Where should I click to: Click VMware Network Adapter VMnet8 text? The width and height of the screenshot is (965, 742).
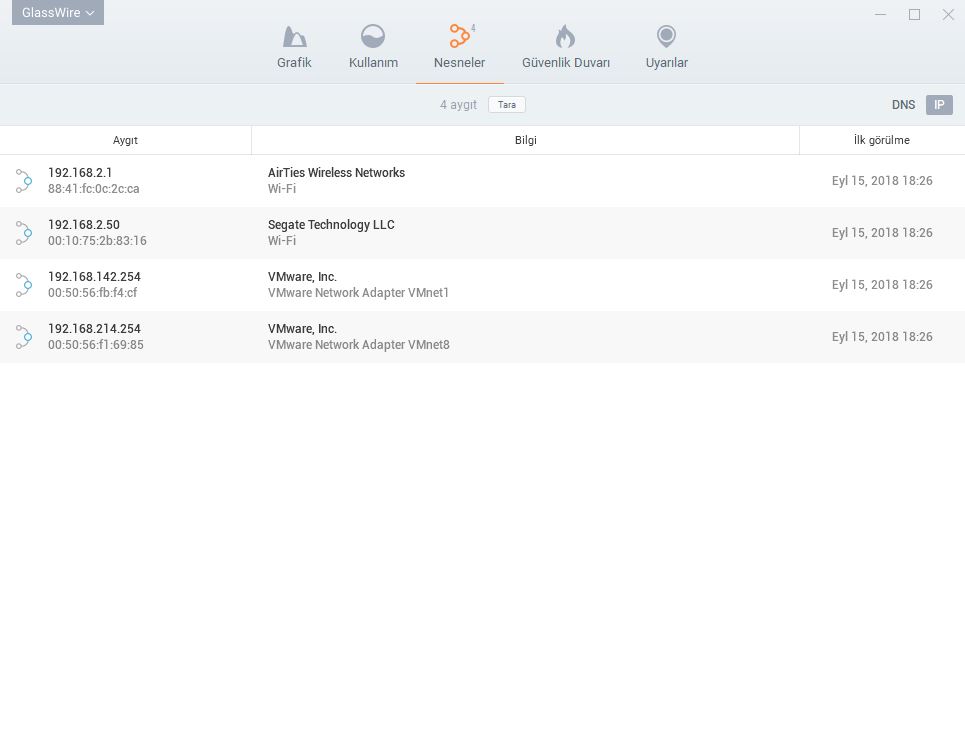358,345
